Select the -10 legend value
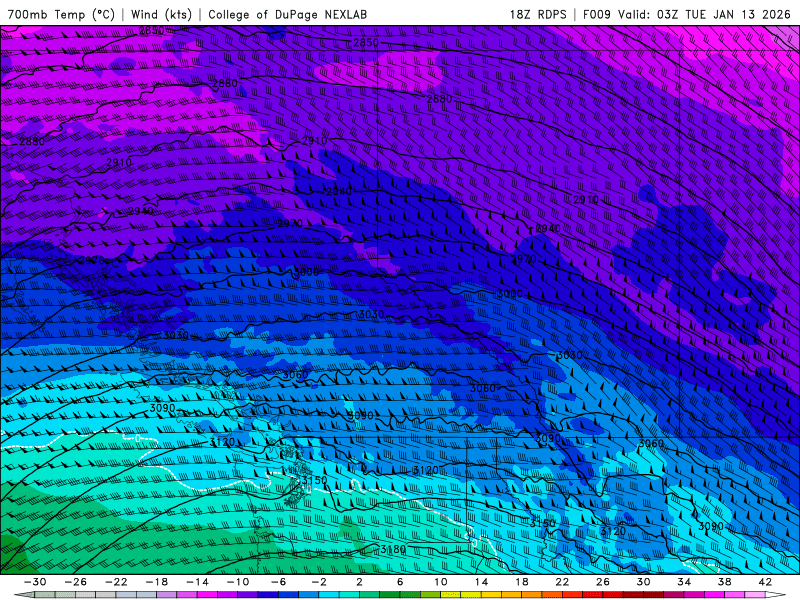Image resolution: width=800 pixels, height=600 pixels. pos(238,582)
